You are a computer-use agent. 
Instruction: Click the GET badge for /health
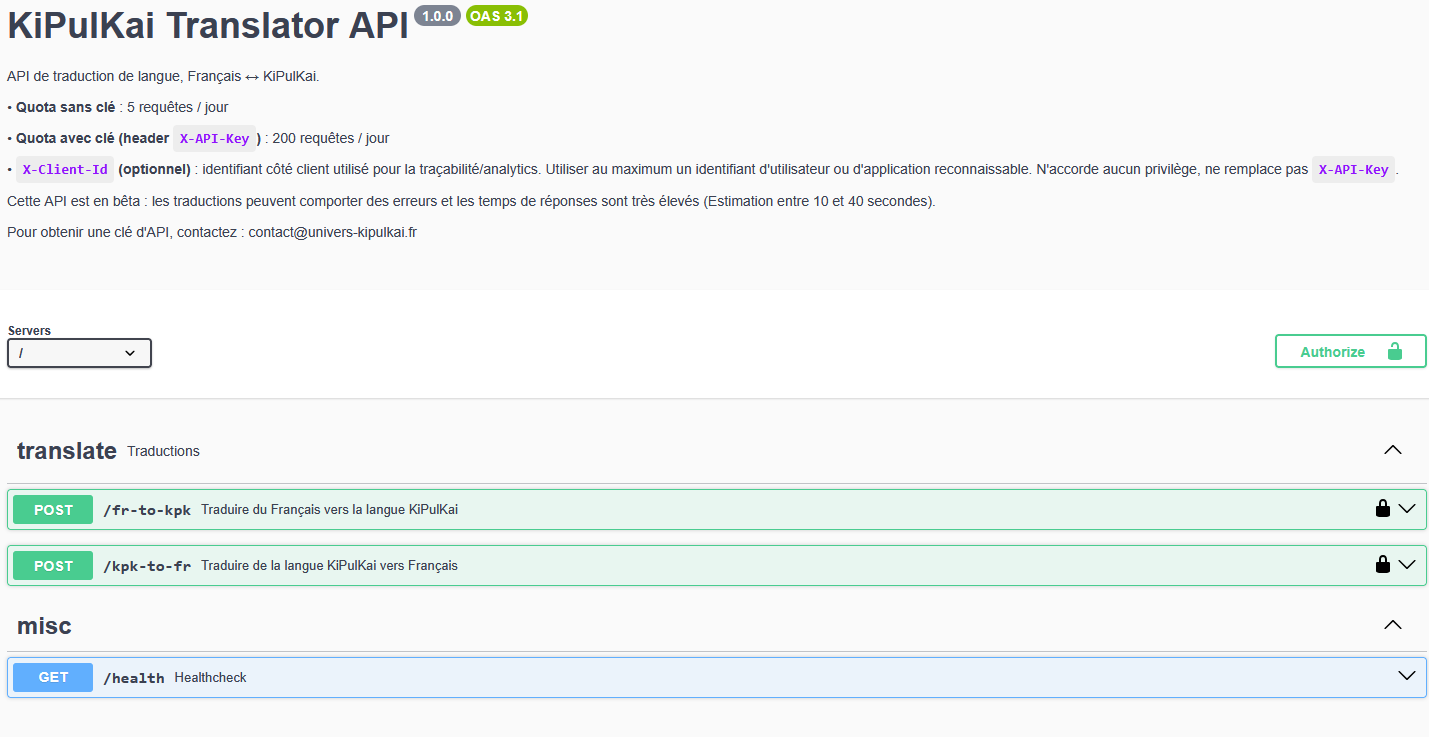(53, 678)
